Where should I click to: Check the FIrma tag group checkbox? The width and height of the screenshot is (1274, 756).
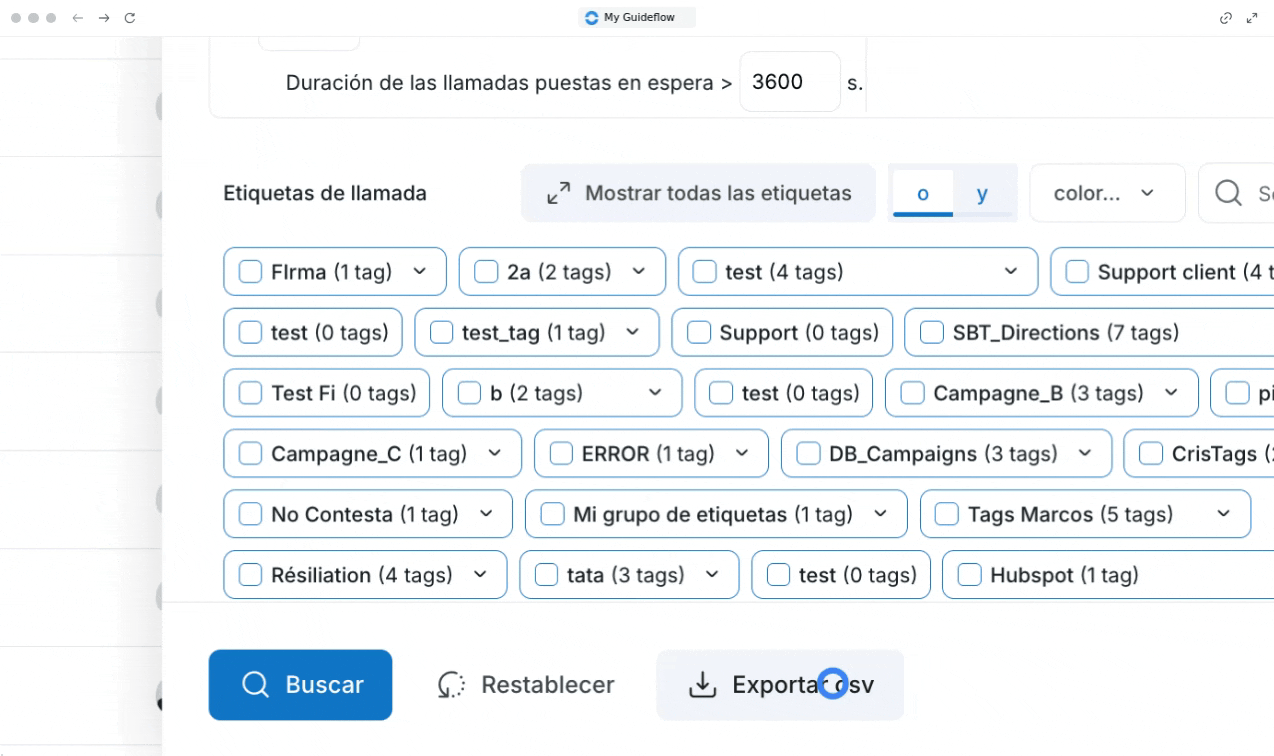pyautogui.click(x=251, y=272)
